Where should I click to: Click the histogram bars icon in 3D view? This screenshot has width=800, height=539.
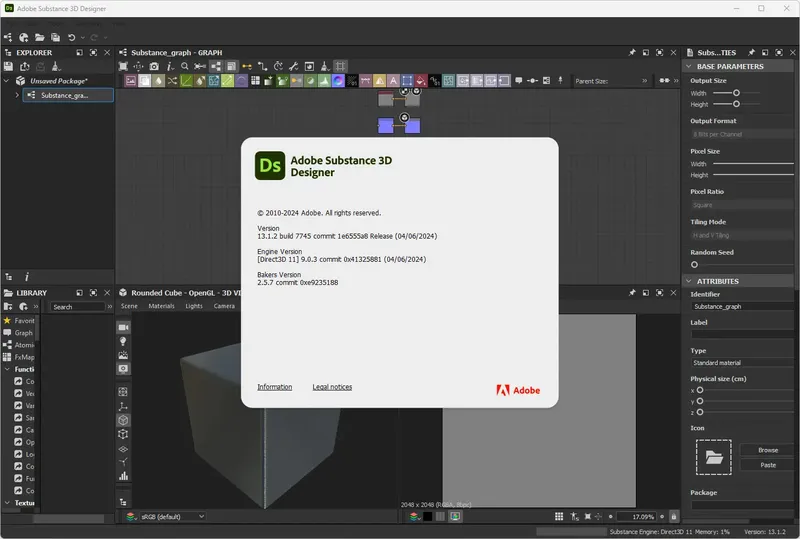(x=123, y=476)
